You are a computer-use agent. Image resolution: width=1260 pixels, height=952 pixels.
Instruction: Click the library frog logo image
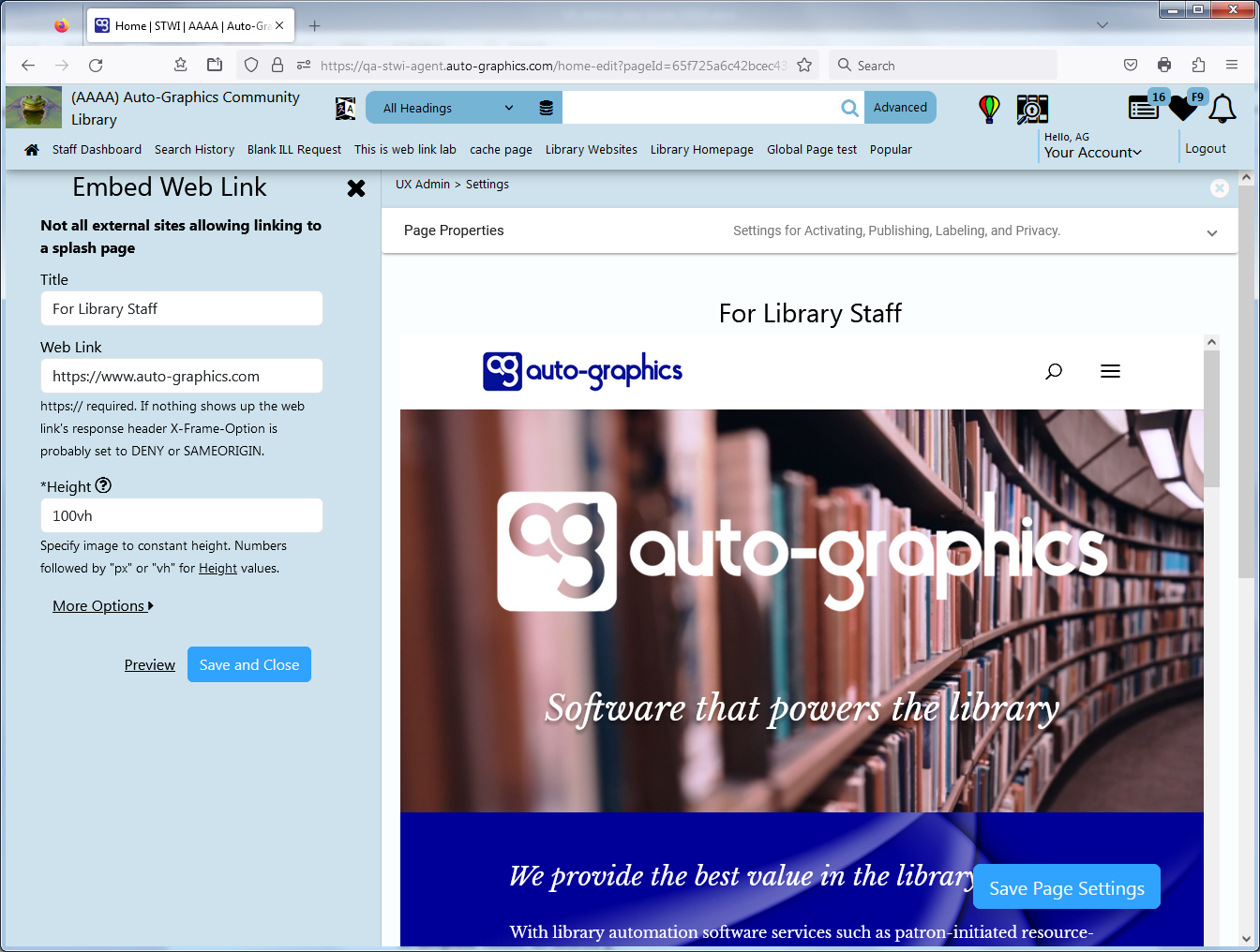click(x=34, y=108)
